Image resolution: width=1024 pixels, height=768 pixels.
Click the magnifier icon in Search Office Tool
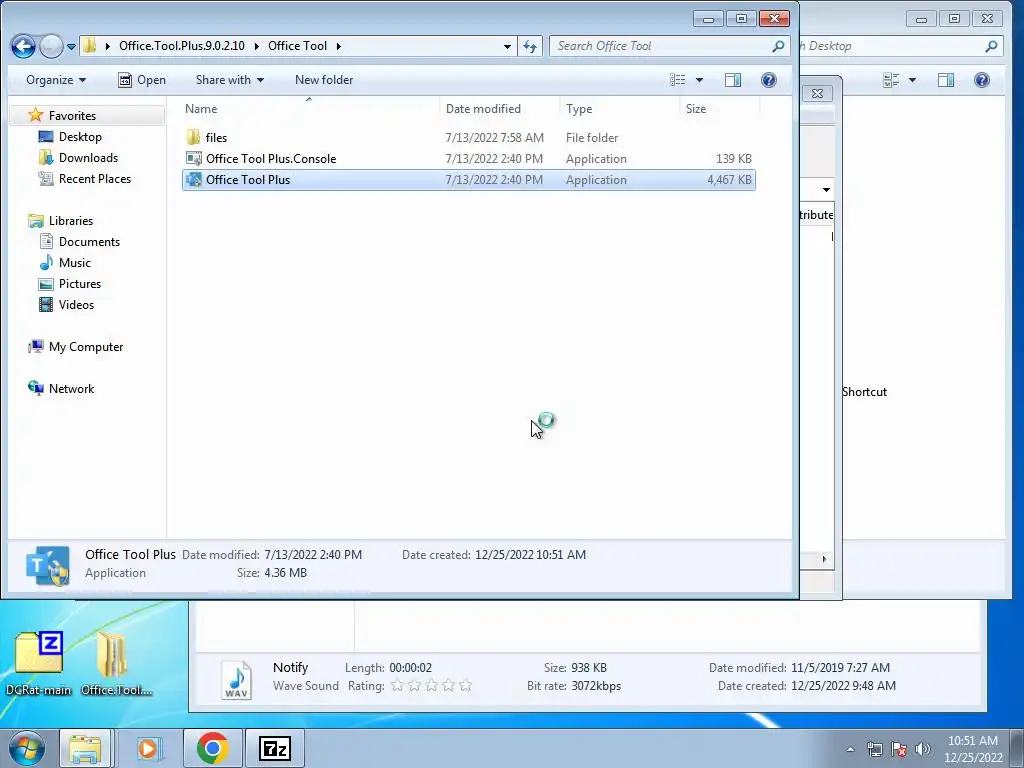click(778, 46)
